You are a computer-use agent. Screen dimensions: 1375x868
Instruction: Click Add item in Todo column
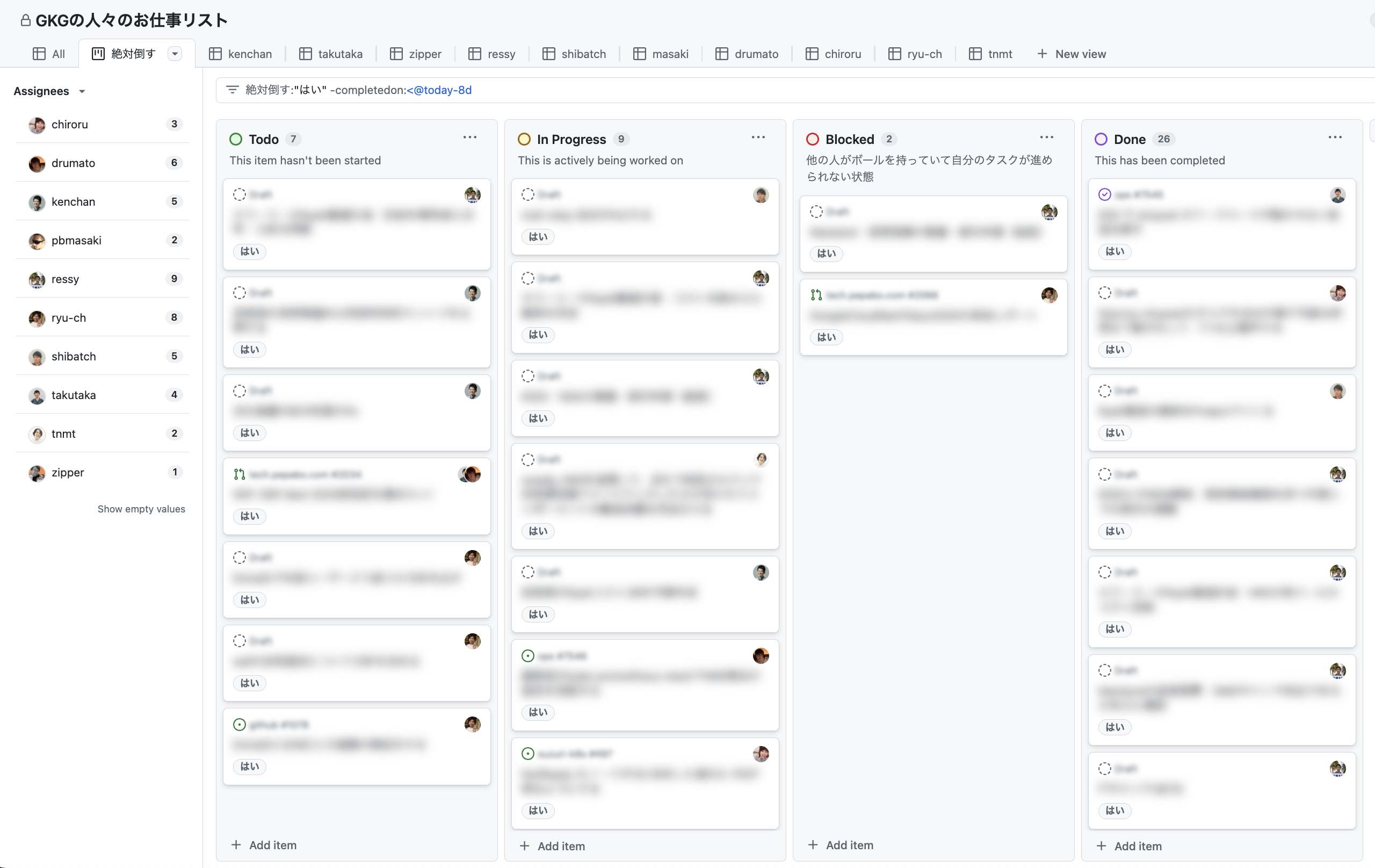(264, 844)
